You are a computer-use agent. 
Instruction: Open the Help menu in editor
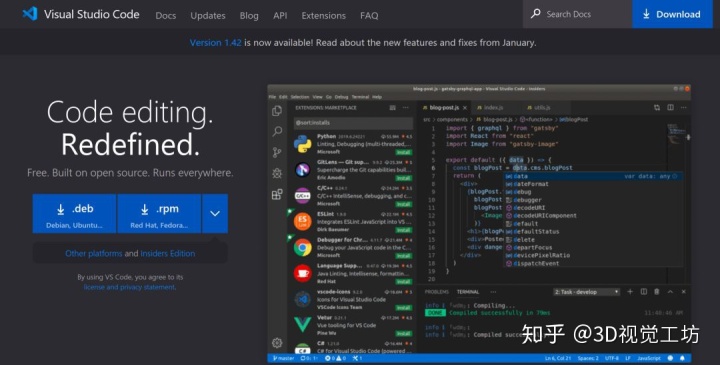click(x=377, y=97)
